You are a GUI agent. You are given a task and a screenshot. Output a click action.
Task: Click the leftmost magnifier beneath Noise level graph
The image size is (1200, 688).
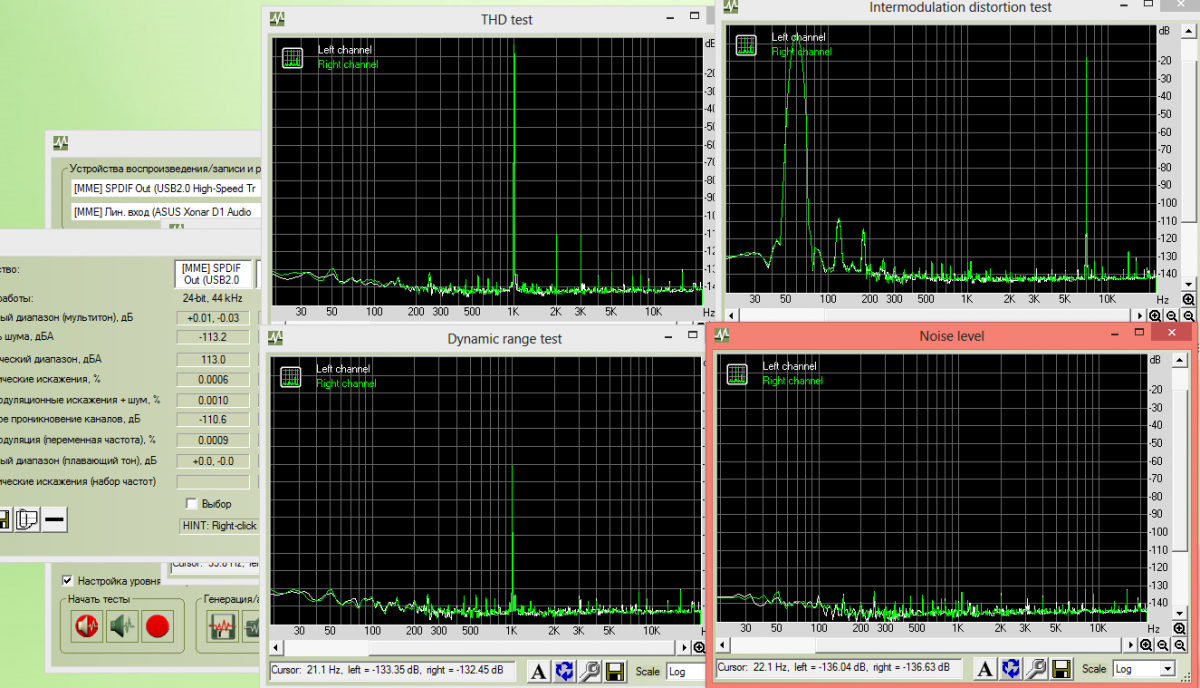pyautogui.click(x=1145, y=646)
